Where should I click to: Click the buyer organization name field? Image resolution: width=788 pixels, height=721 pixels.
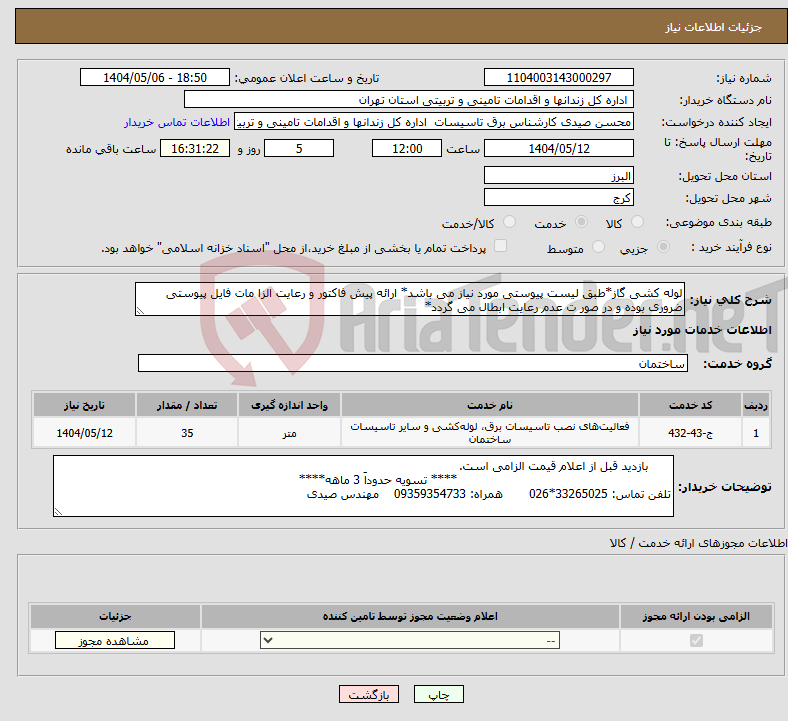409,99
